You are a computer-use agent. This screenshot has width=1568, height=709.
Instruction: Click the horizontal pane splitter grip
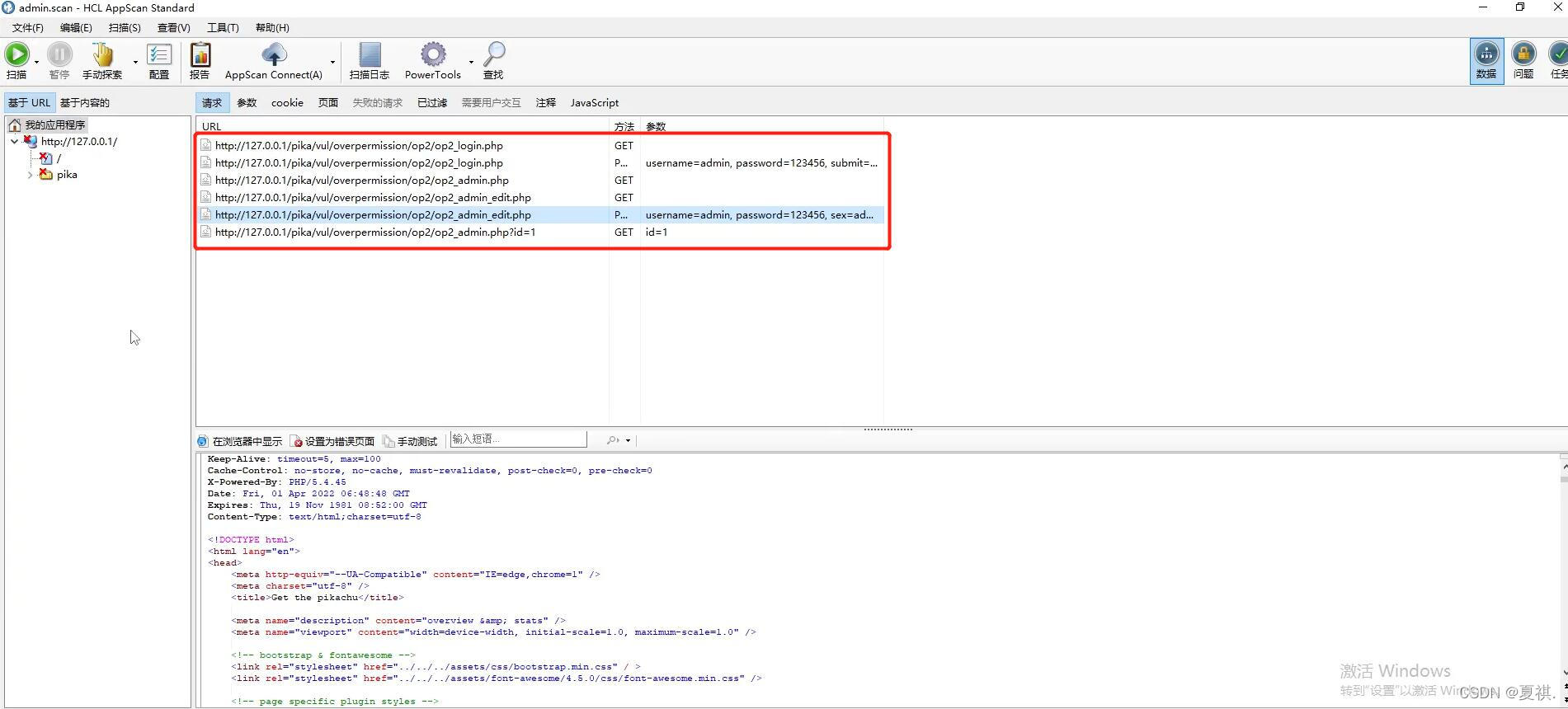coord(888,430)
